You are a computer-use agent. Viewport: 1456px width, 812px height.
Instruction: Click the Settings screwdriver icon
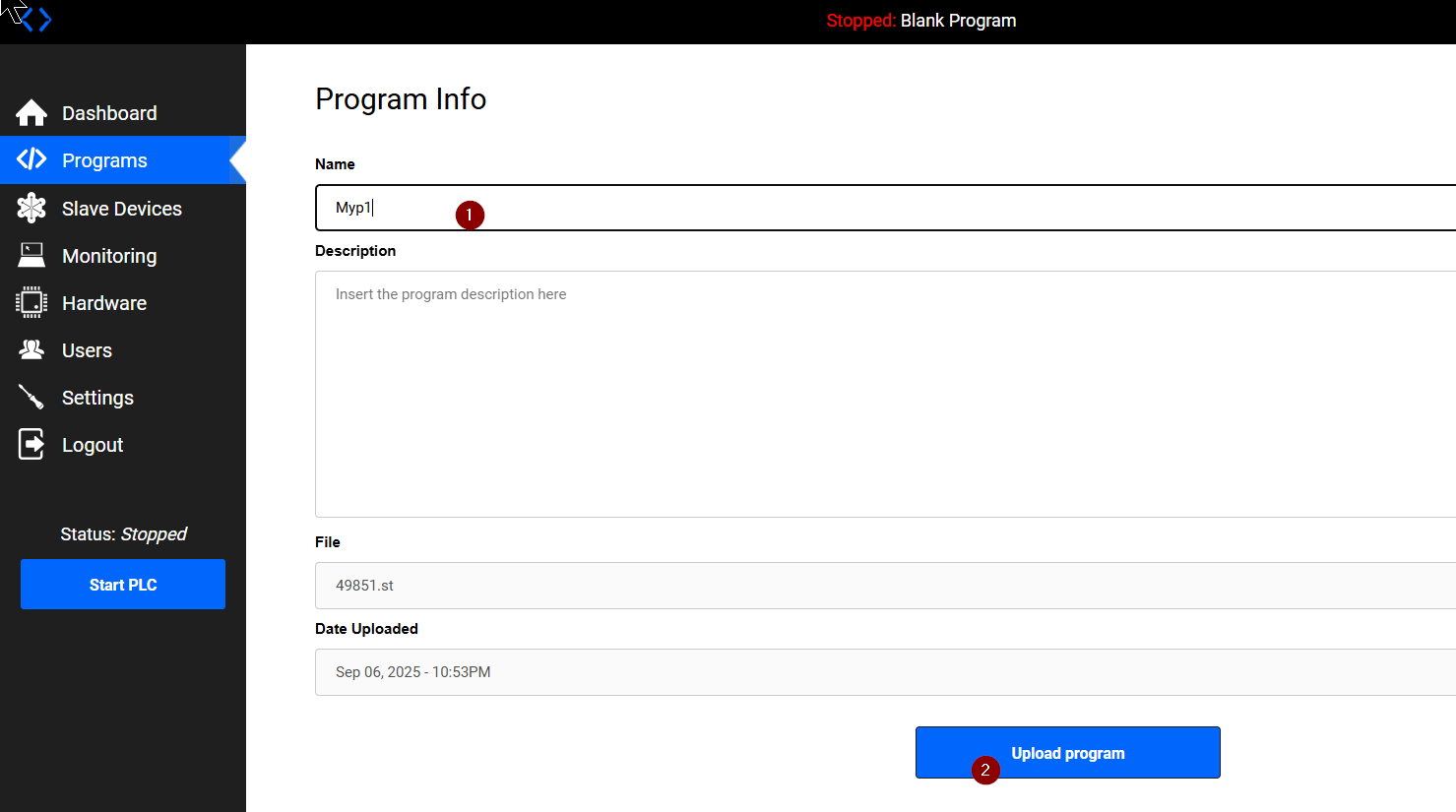coord(32,398)
